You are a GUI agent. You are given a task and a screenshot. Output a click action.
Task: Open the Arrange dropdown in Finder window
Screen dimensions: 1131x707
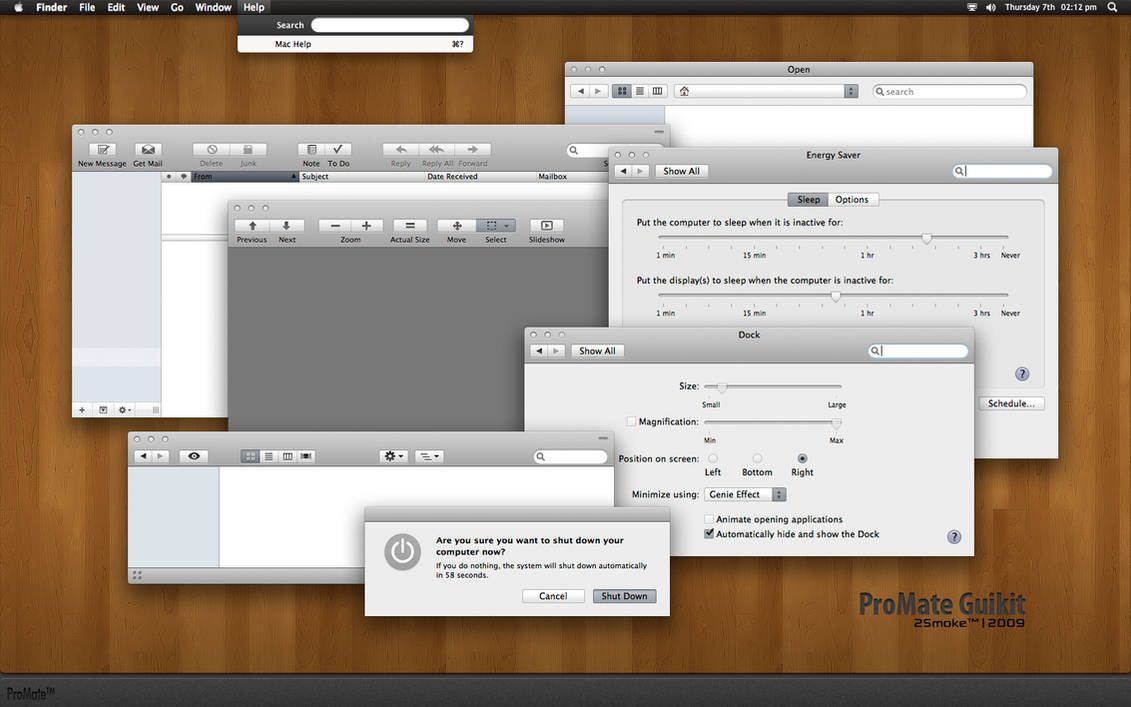pos(429,456)
